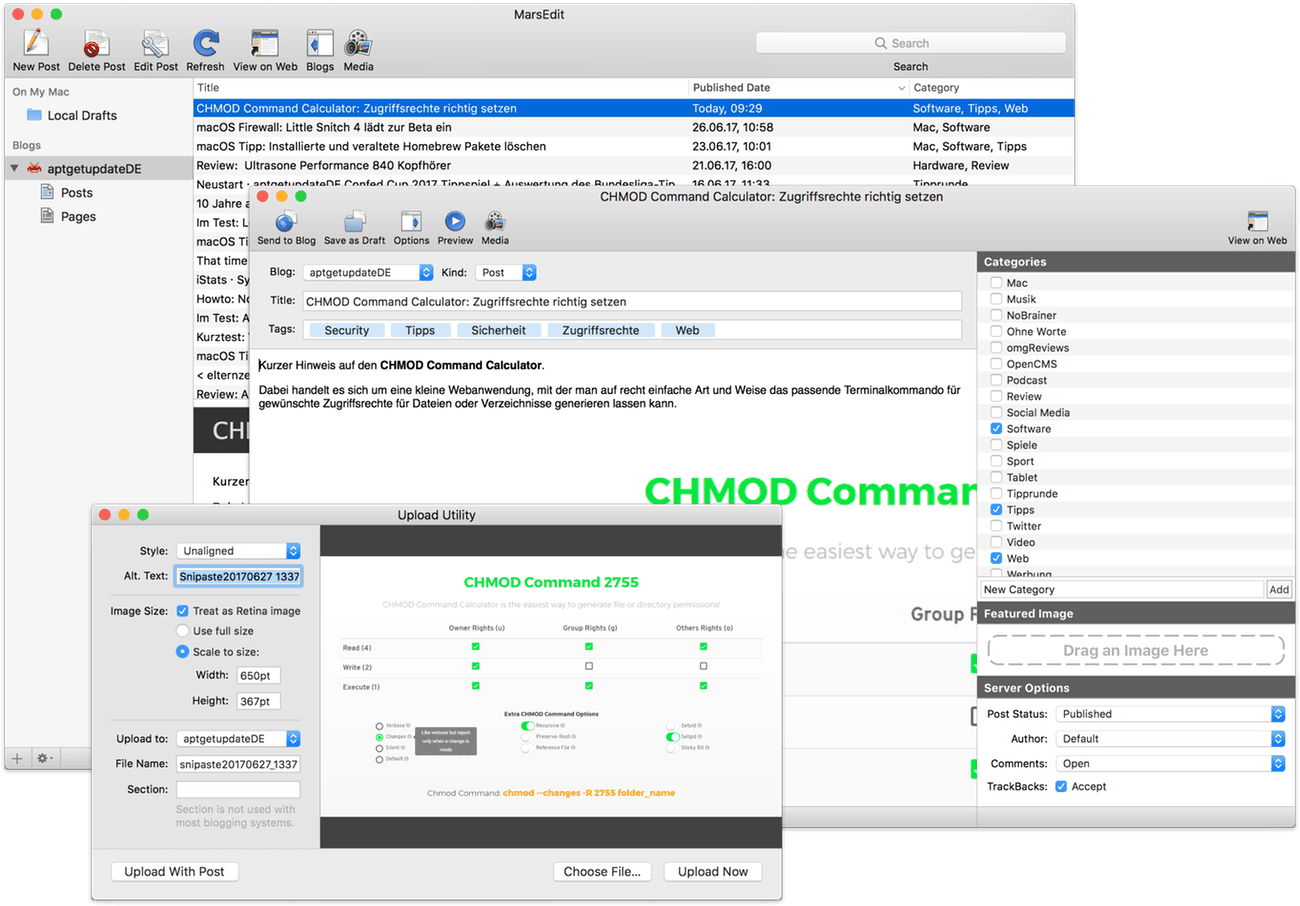
Task: Open Options in post editor toolbar
Action: pos(411,222)
